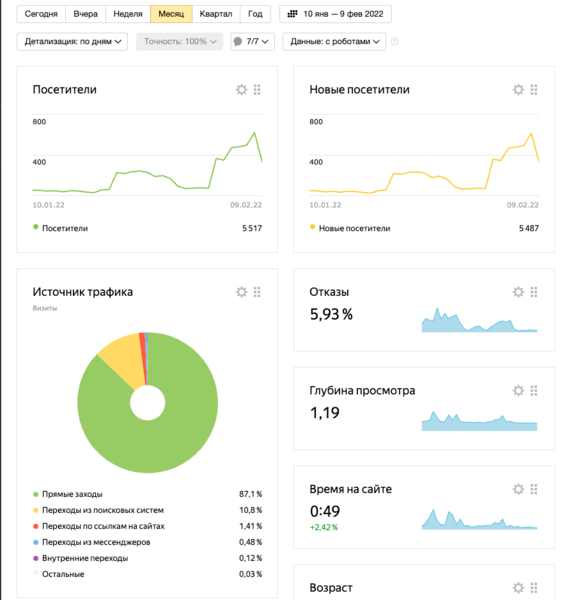Screen dimensions: 562x600
Task: Open settings gear on Время на сайте widget
Action: tap(518, 489)
